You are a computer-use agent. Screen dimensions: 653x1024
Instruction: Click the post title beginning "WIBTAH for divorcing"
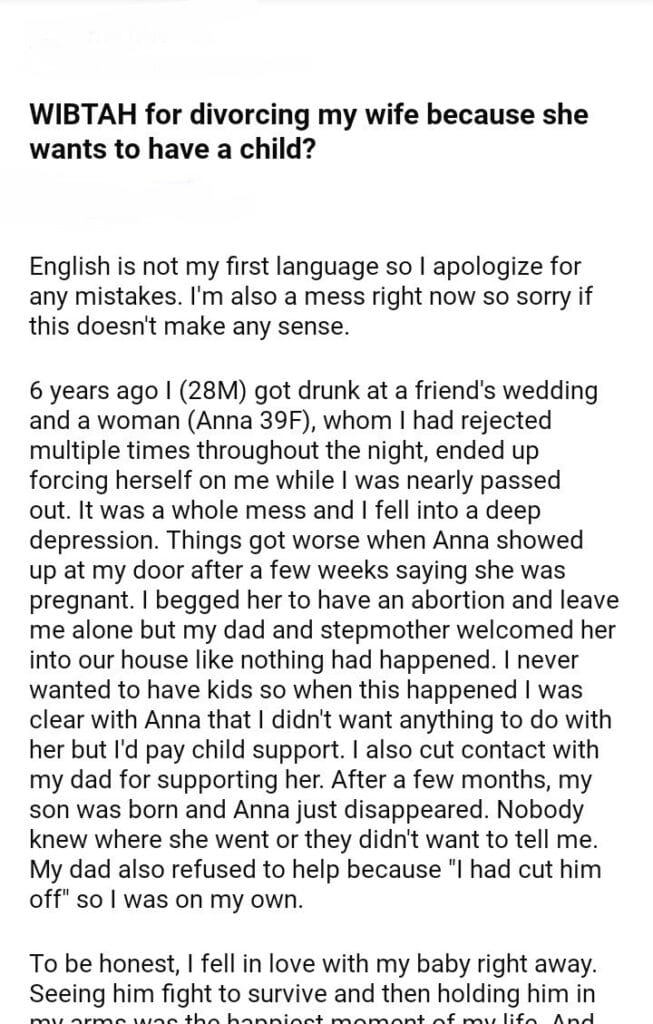pyautogui.click(x=309, y=115)
